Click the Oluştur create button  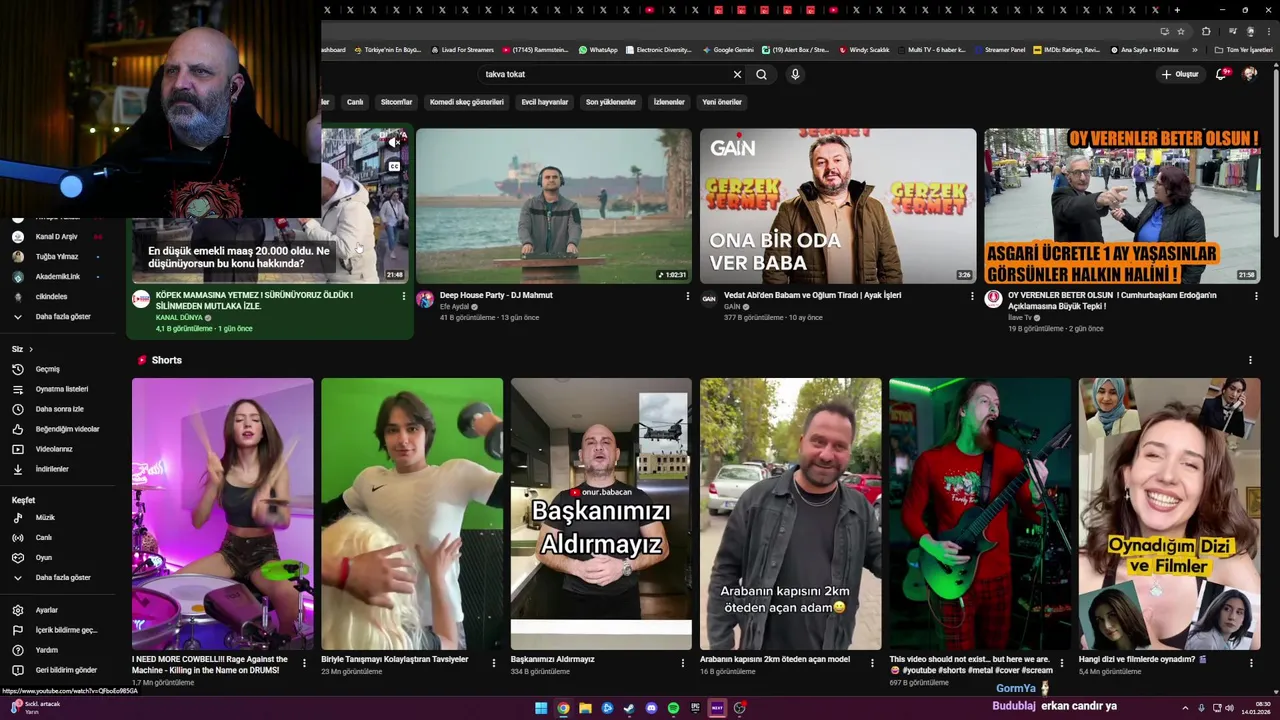pos(1180,74)
